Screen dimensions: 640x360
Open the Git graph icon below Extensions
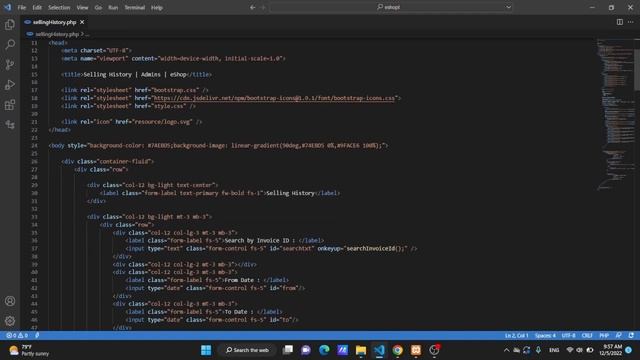10,124
